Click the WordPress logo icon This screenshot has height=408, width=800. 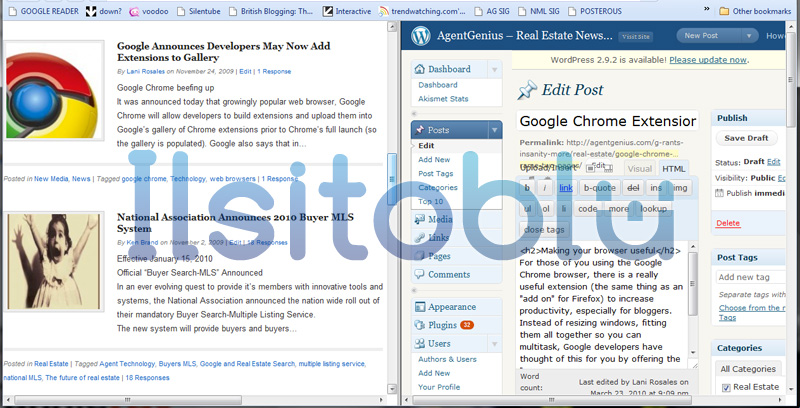click(421, 36)
